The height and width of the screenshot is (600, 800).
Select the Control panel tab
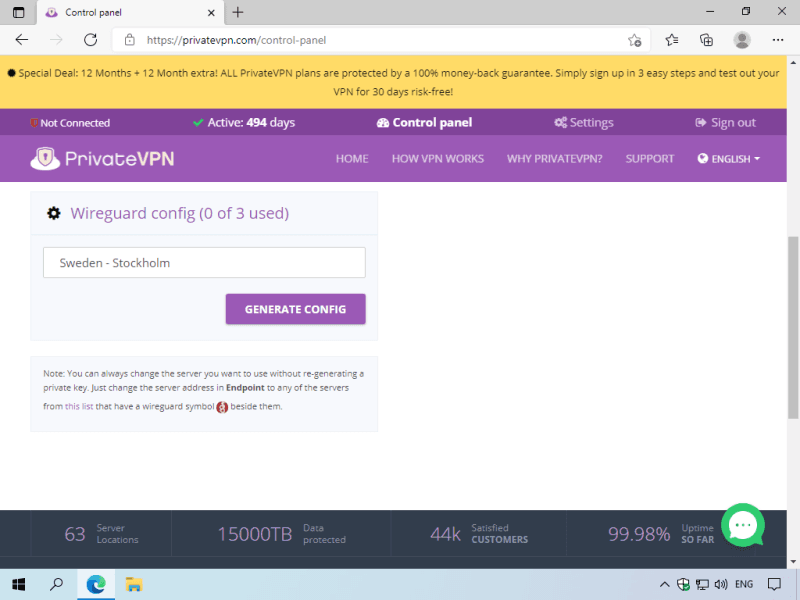pyautogui.click(x=424, y=123)
